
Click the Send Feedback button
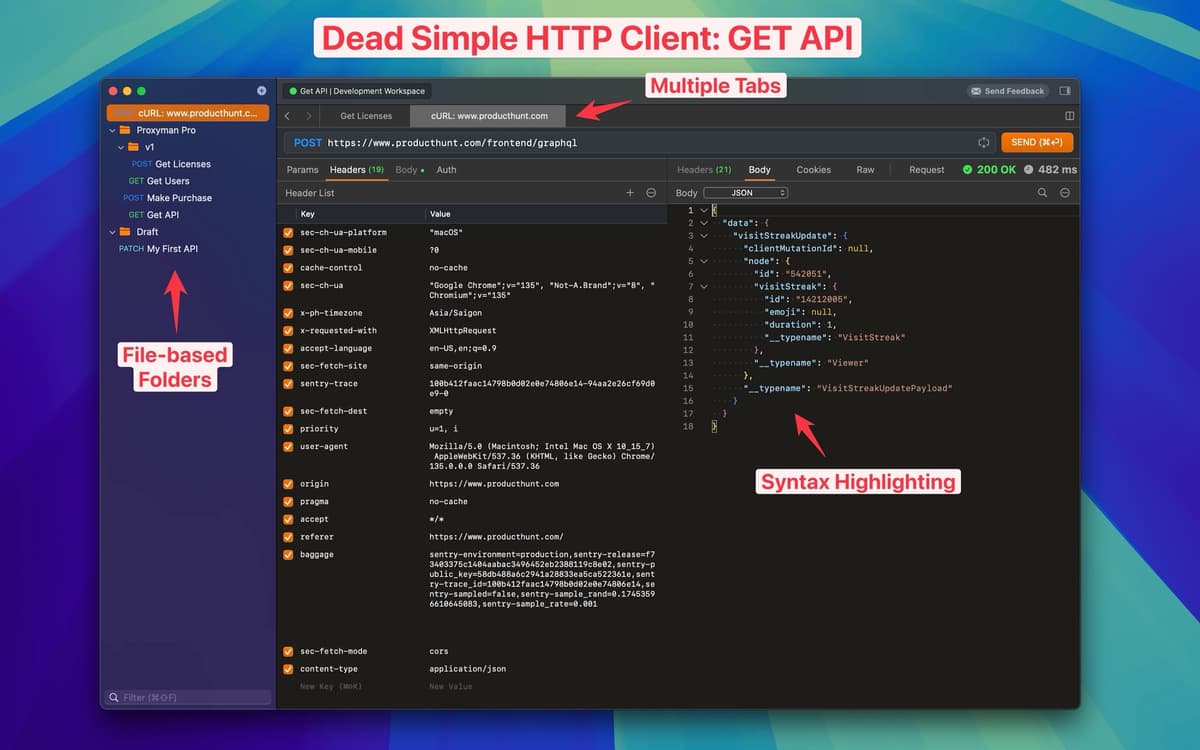1007,91
